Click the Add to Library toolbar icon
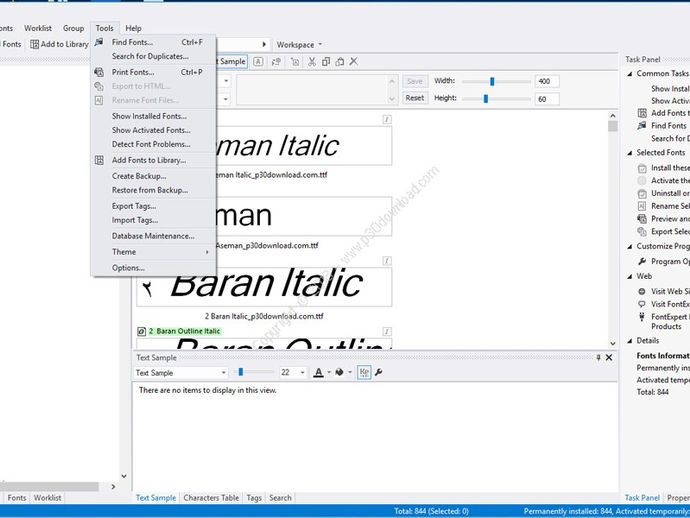 tap(34, 44)
